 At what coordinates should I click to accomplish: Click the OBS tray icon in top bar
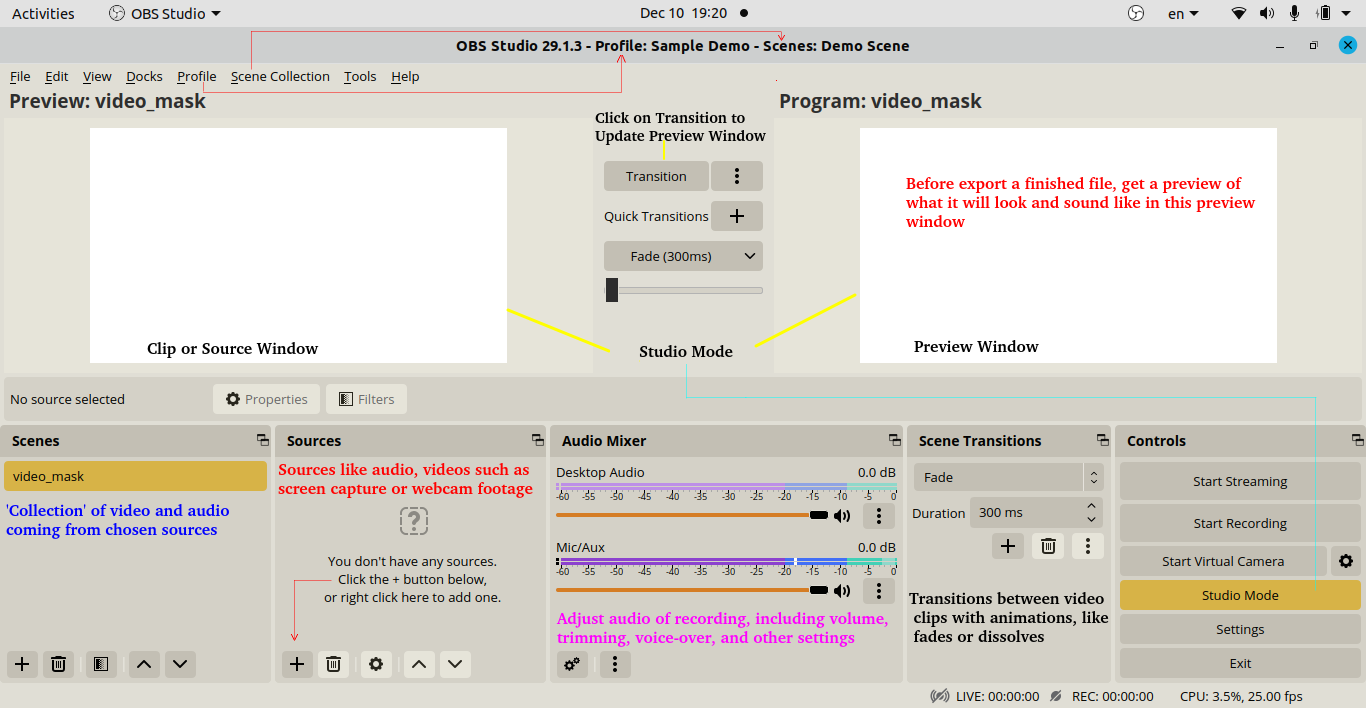coord(1135,14)
